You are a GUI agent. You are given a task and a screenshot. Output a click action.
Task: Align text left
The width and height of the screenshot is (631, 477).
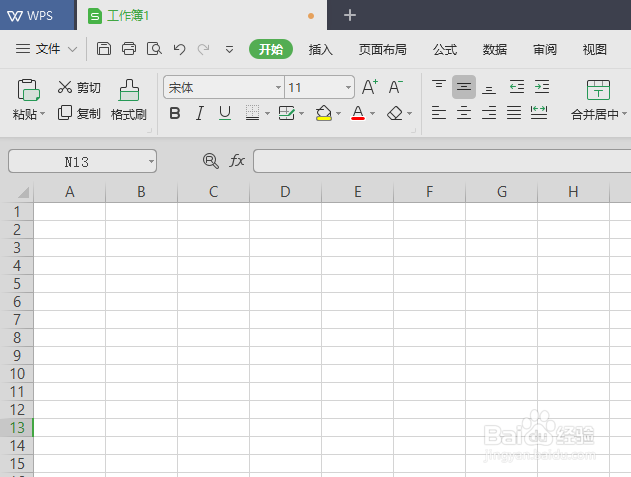point(439,113)
